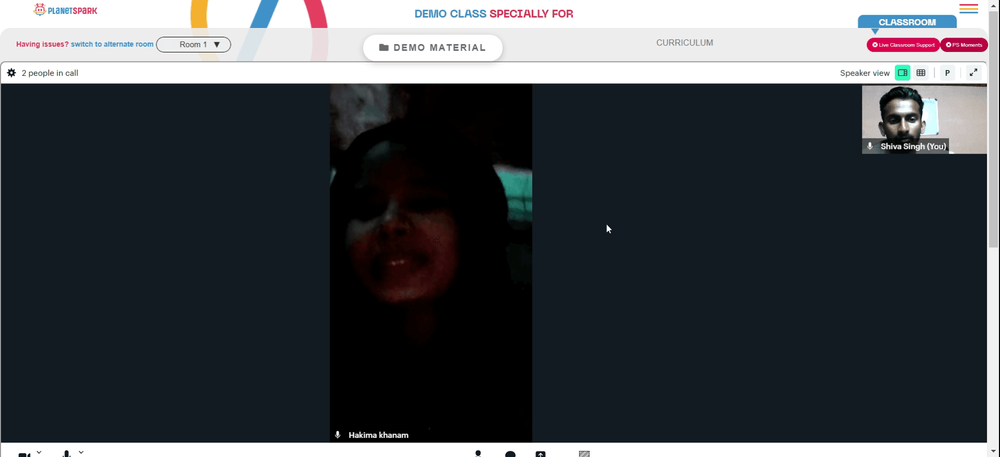
Task: Open the Room 1 dropdown
Action: 193,45
